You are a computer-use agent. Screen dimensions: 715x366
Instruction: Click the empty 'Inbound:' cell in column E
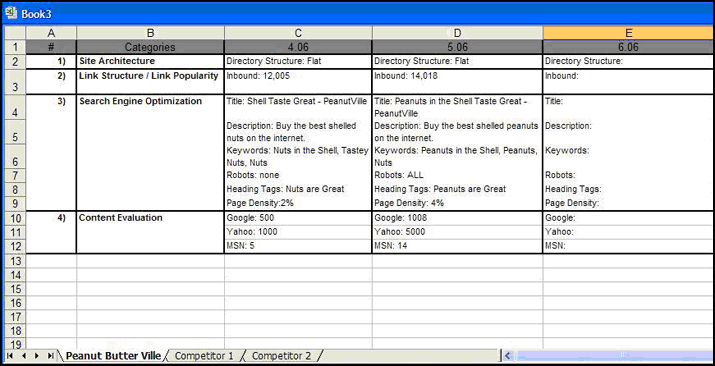[629, 82]
